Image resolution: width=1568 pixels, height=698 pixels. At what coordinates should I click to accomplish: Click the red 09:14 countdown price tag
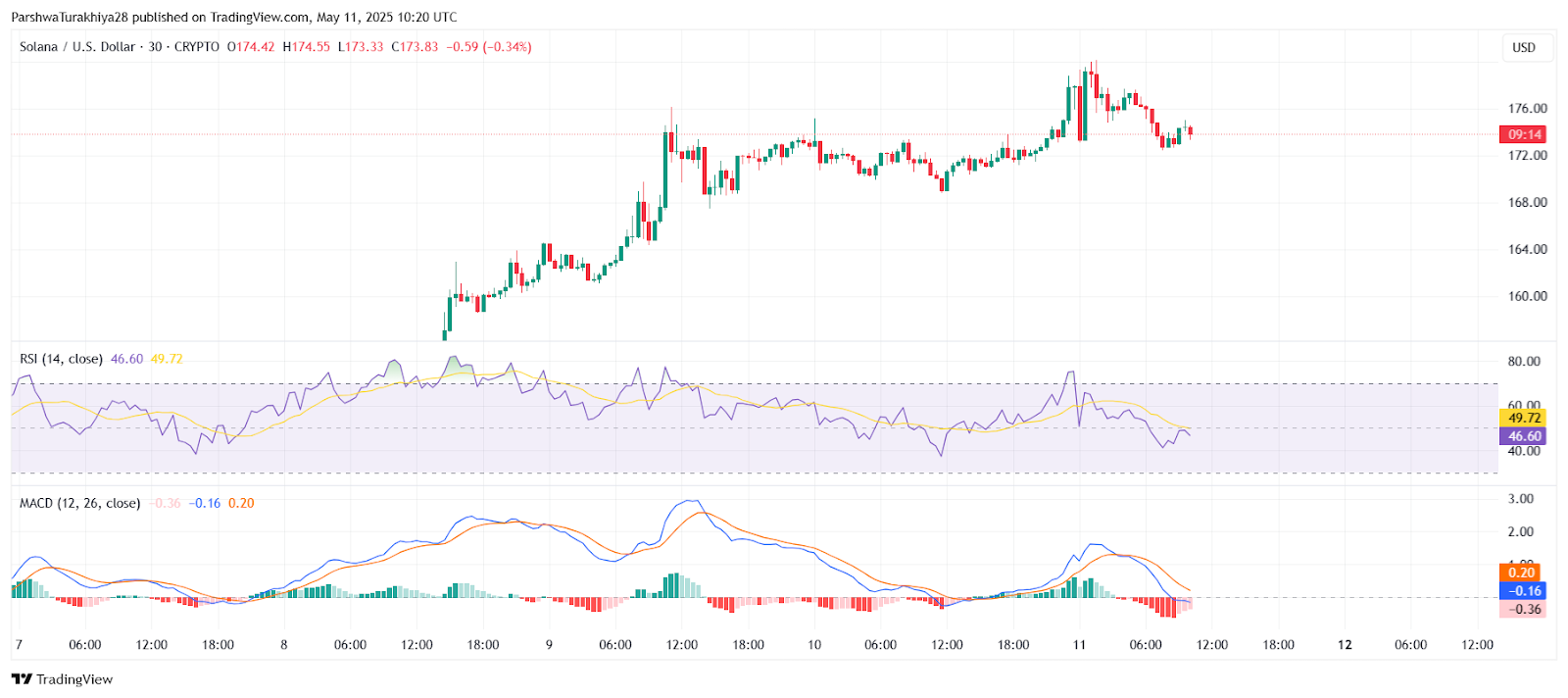(1523, 134)
